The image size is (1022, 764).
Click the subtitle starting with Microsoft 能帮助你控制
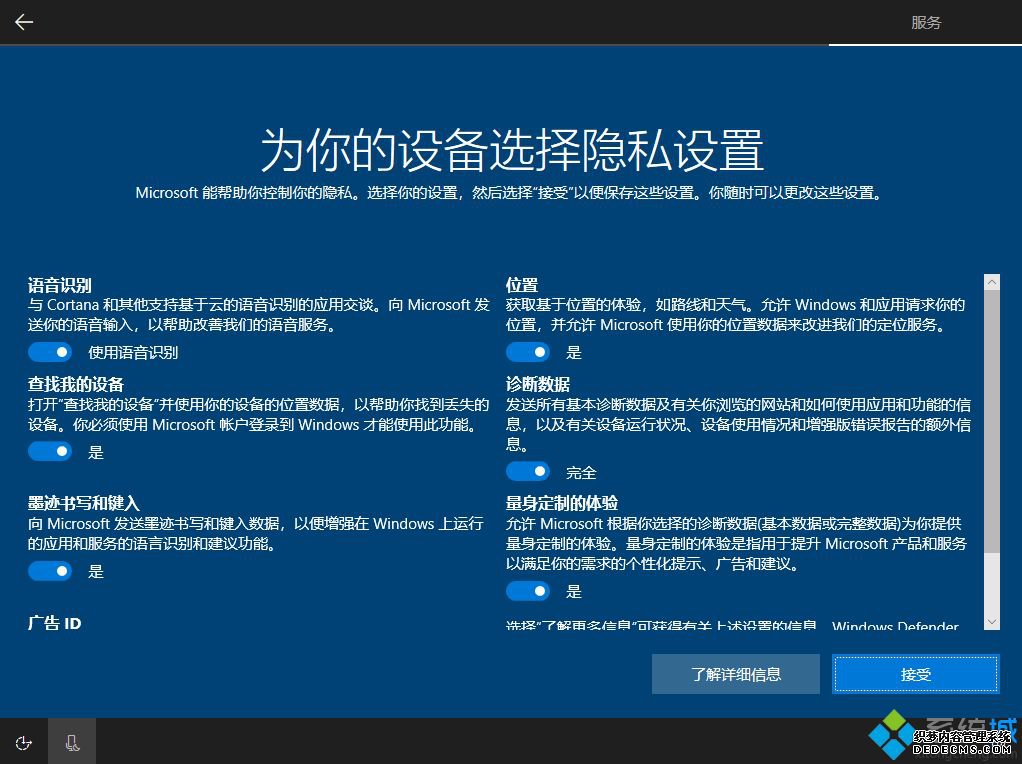pyautogui.click(x=509, y=193)
